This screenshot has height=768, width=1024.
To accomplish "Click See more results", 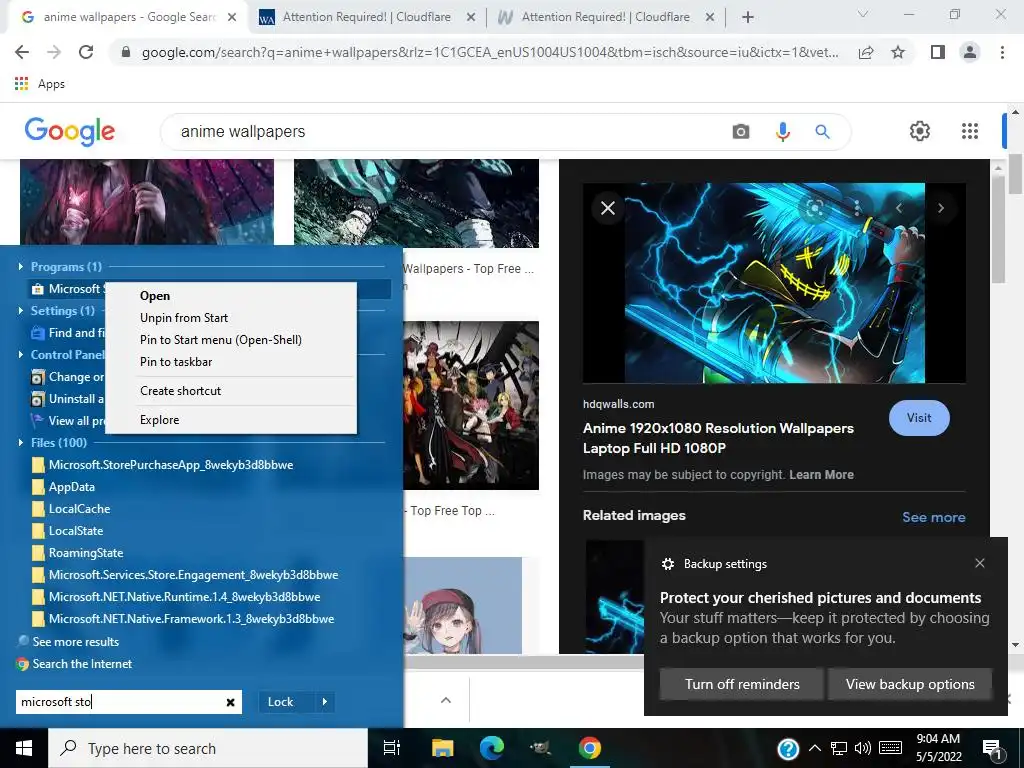I will [x=76, y=642].
